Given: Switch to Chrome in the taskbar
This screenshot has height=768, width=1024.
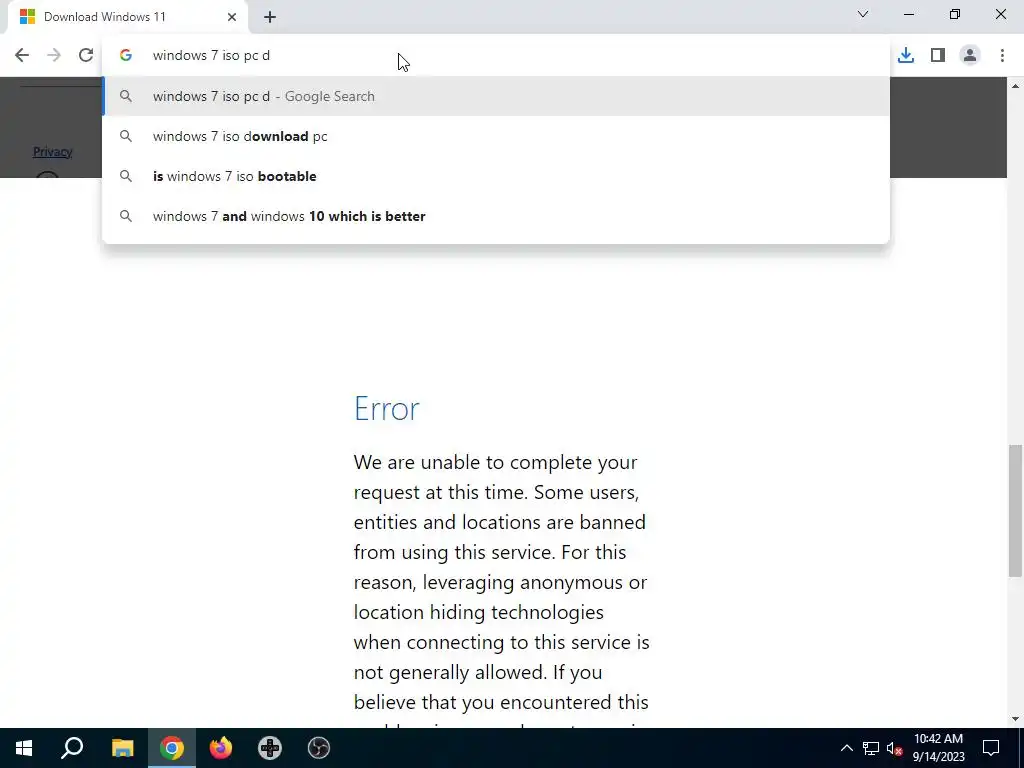Looking at the screenshot, I should point(172,748).
